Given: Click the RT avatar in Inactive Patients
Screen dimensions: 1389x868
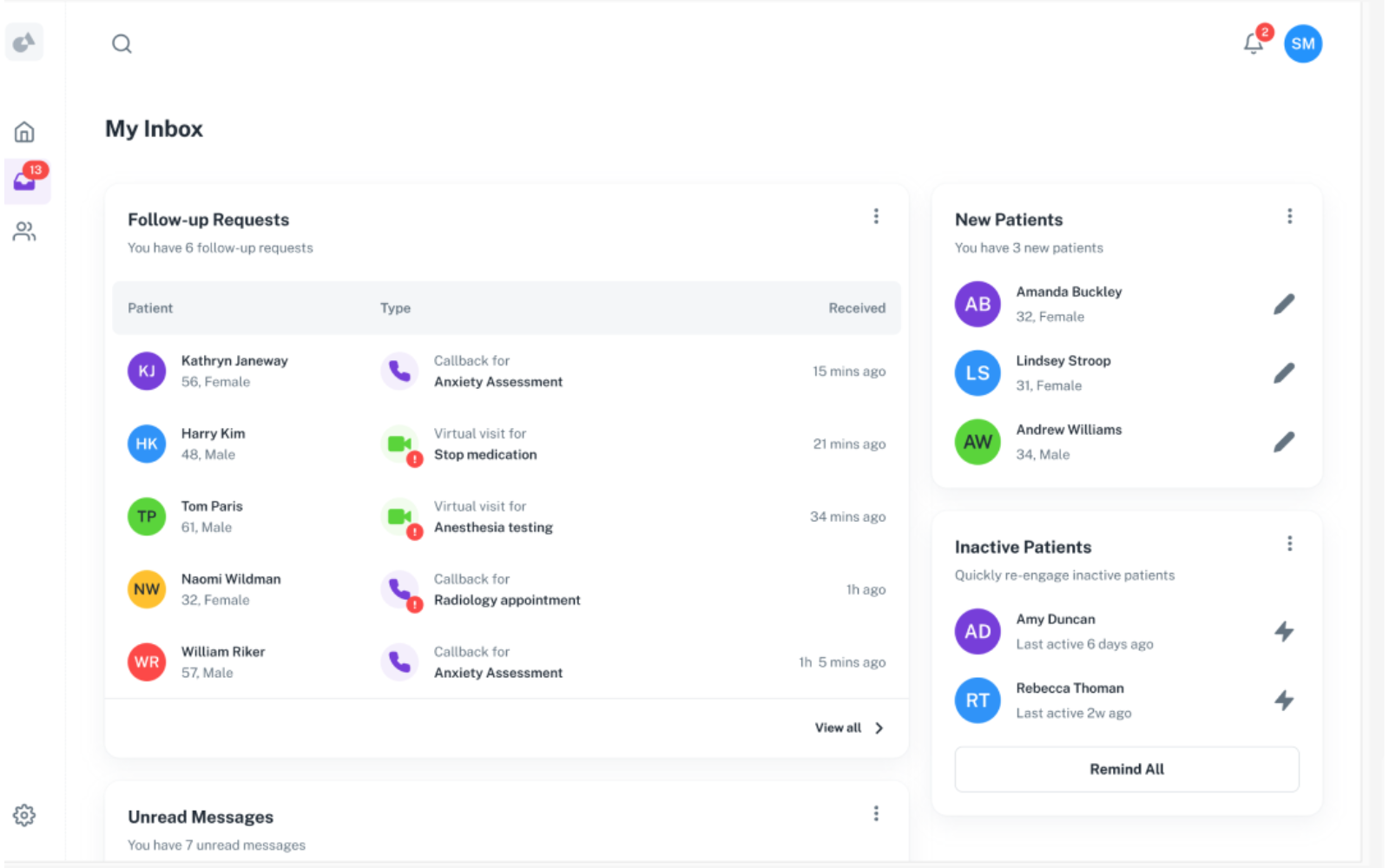Looking at the screenshot, I should (x=978, y=700).
